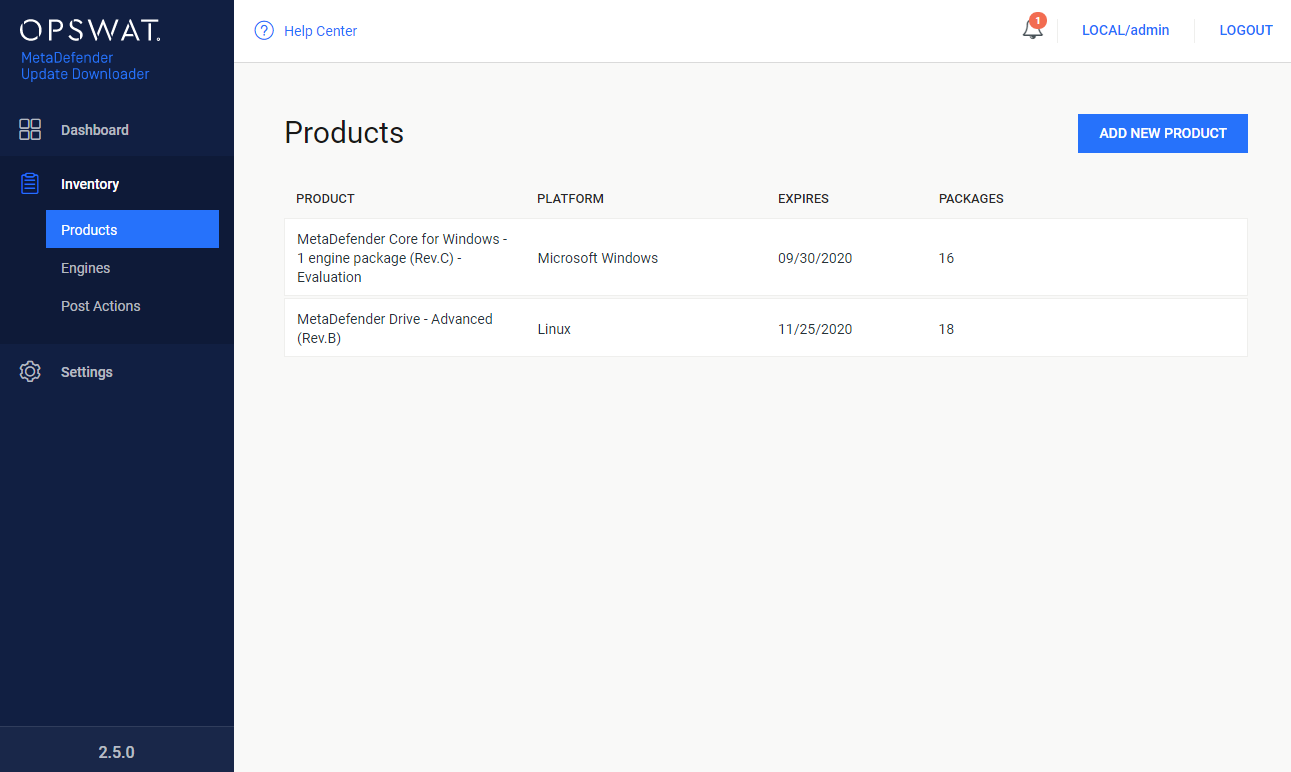Click the OPSWAT logo

90,30
